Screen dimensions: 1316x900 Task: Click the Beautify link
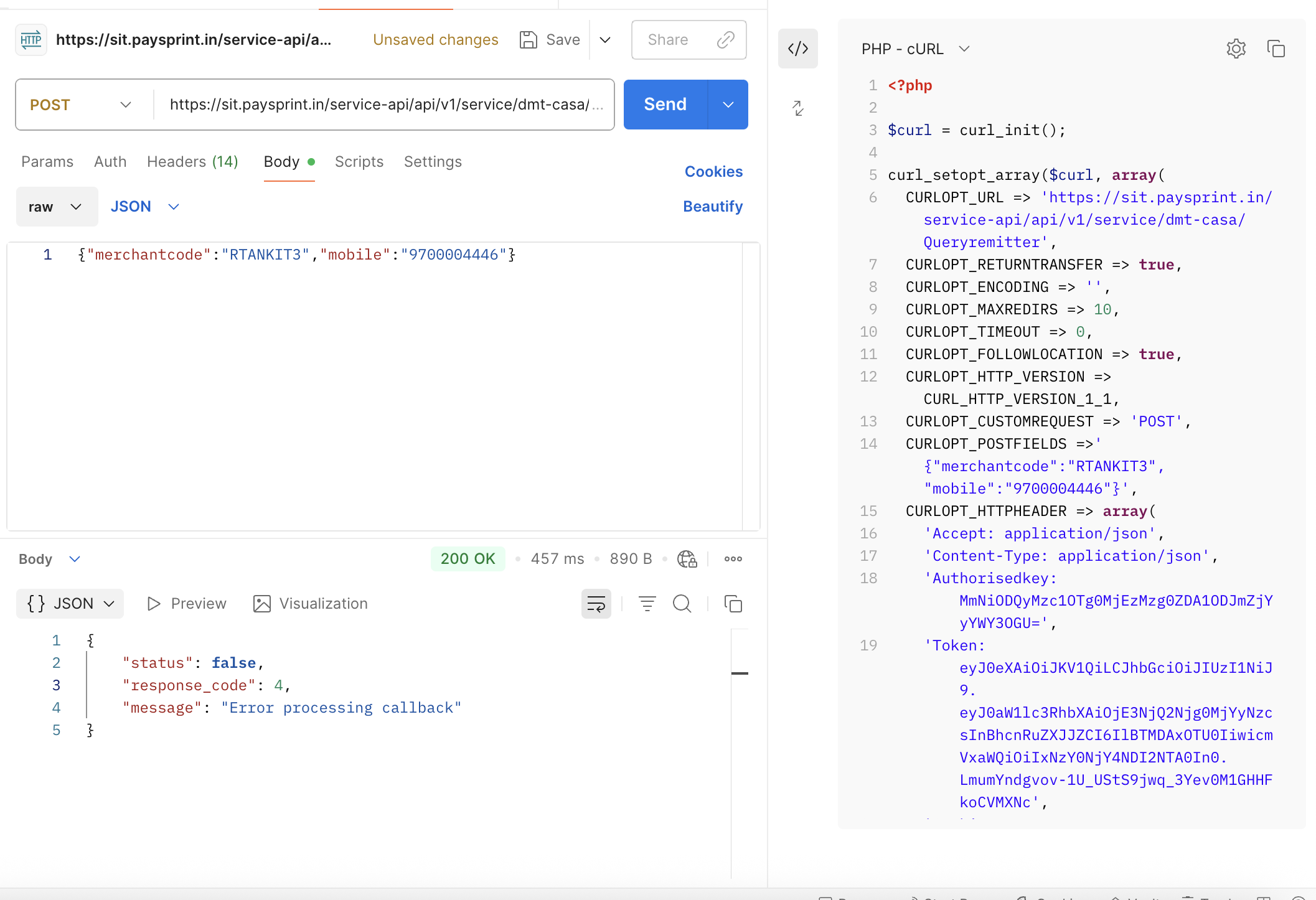pos(712,207)
